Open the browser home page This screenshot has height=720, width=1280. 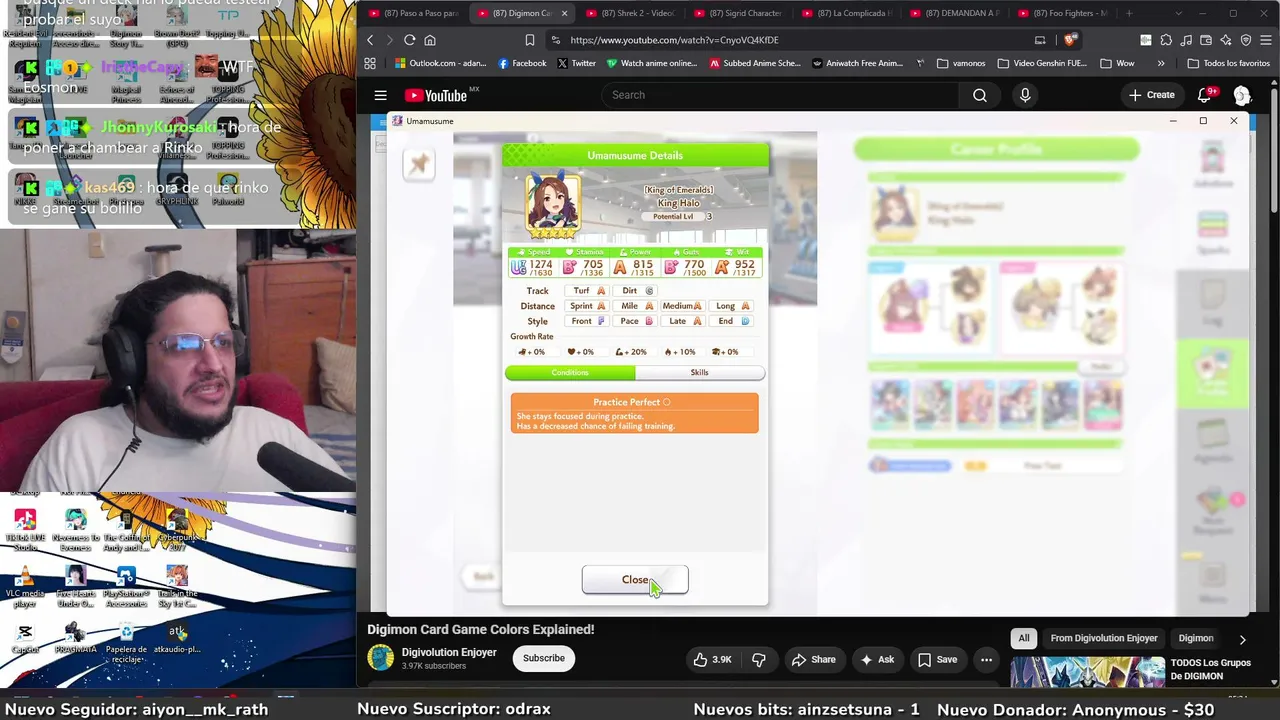click(x=430, y=40)
